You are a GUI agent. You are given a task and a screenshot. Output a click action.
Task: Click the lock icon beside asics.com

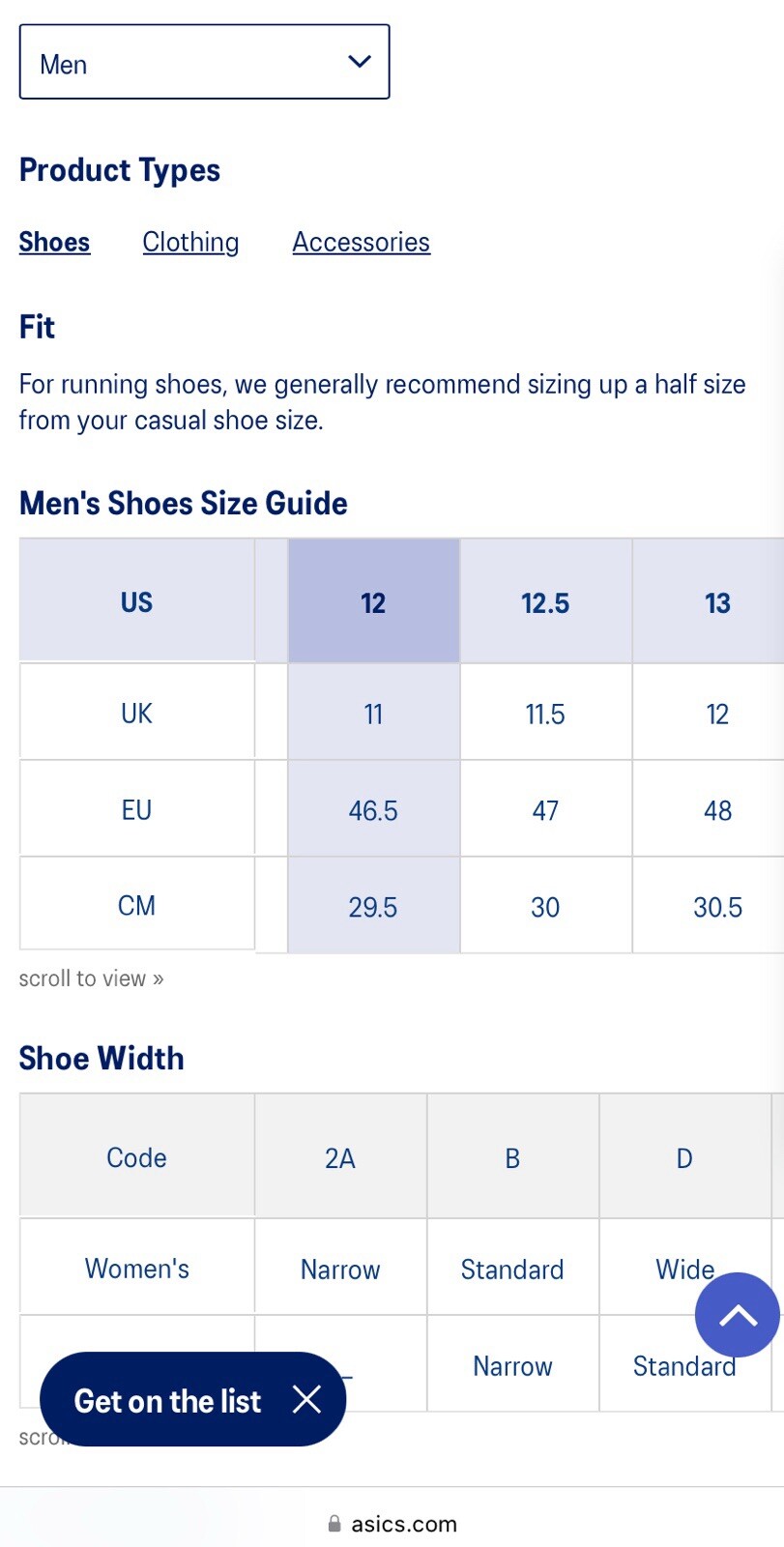click(334, 1524)
